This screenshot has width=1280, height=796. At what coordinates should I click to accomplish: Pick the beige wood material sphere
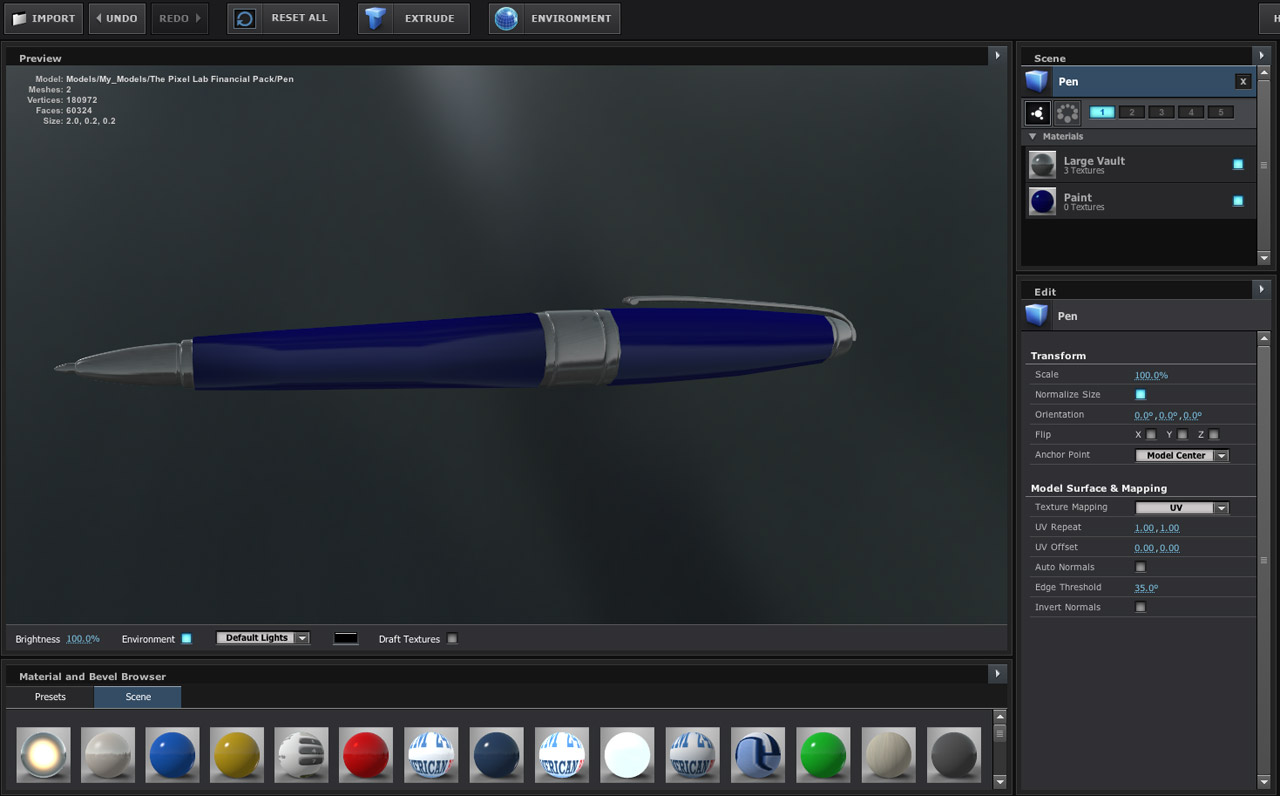click(x=888, y=754)
